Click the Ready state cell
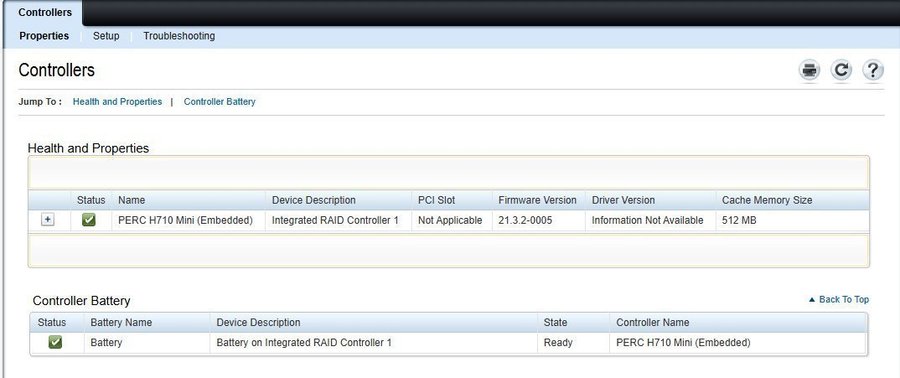The width and height of the screenshot is (900, 378). 558,342
